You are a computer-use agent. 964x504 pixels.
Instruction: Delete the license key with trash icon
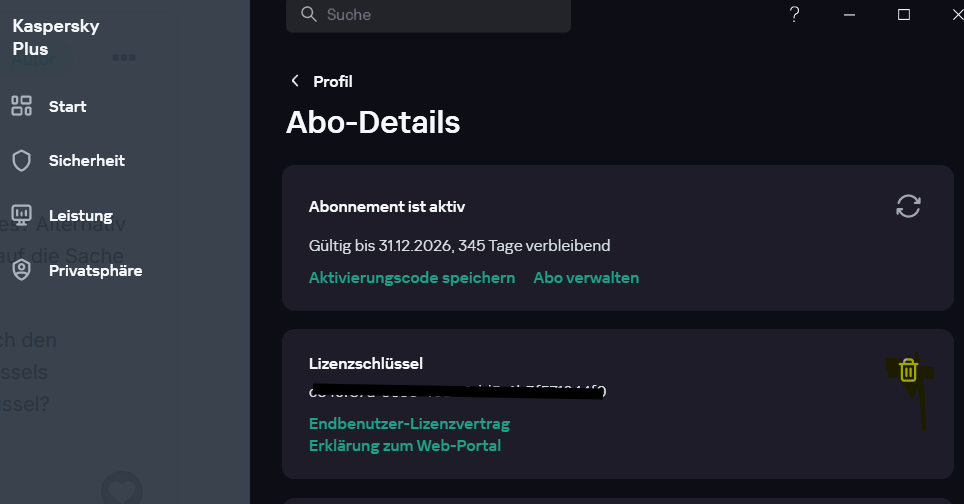click(x=908, y=370)
